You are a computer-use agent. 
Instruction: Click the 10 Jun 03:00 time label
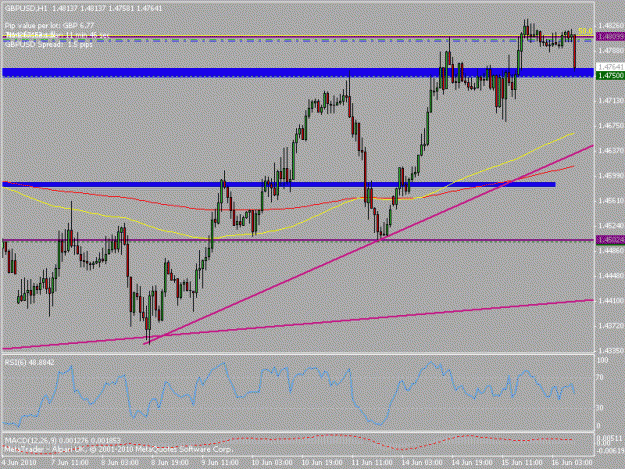(272, 463)
